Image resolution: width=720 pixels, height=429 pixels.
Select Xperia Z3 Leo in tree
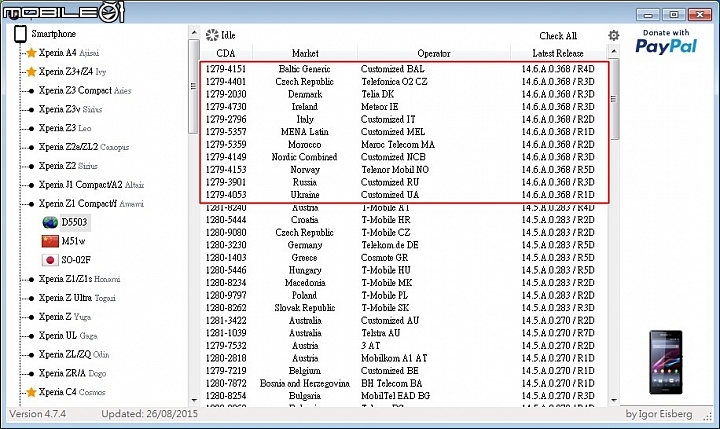[65, 128]
